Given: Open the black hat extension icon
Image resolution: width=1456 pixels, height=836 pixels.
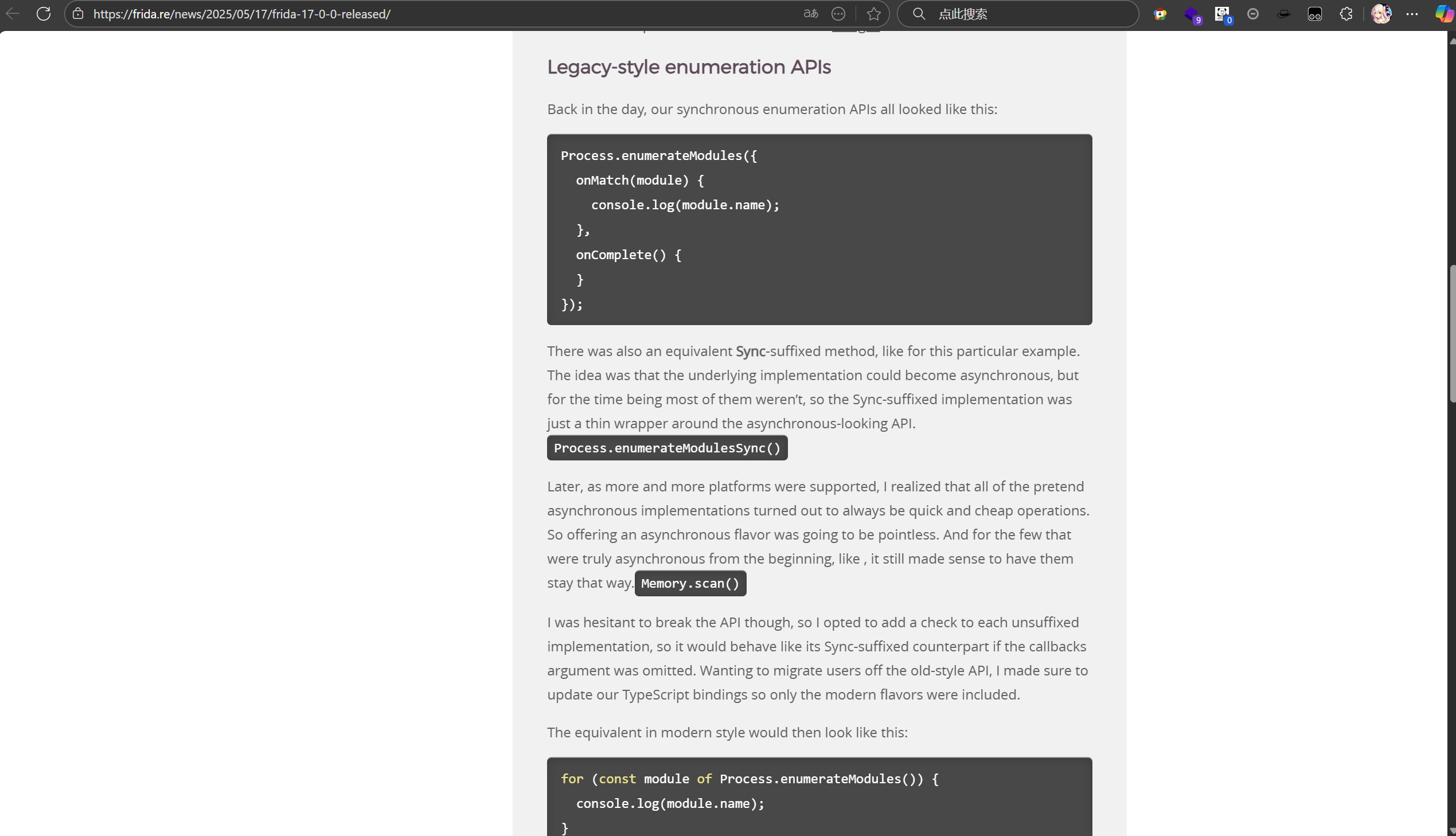Looking at the screenshot, I should click(1284, 14).
